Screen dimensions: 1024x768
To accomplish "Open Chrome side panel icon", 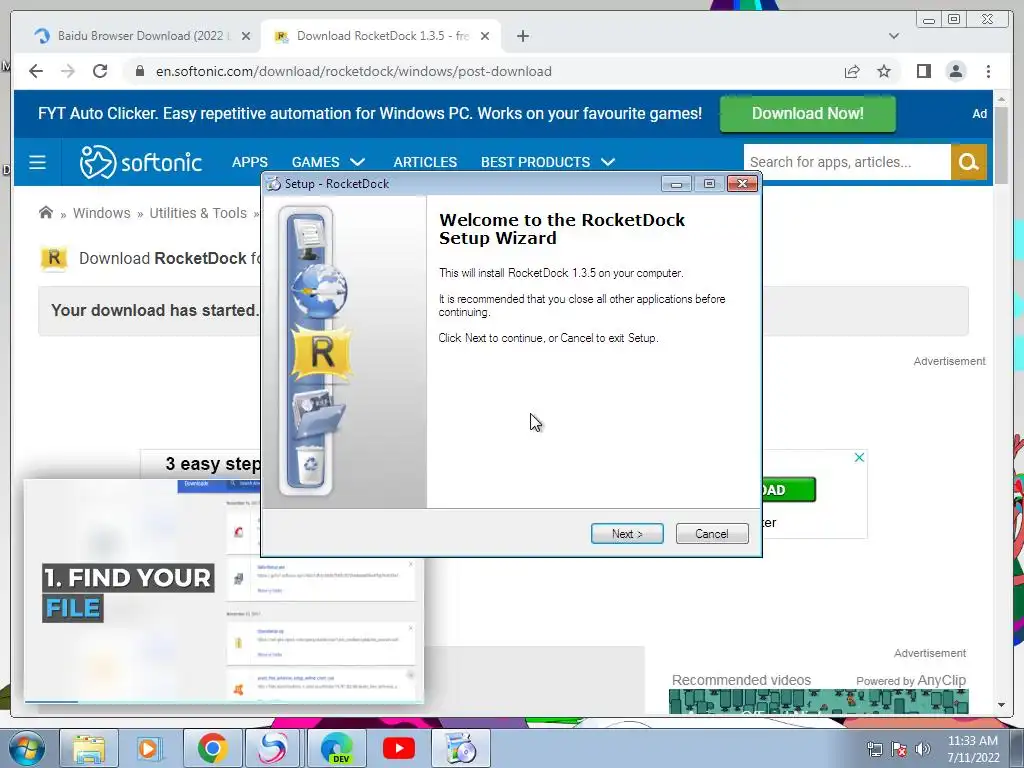I will (x=923, y=71).
